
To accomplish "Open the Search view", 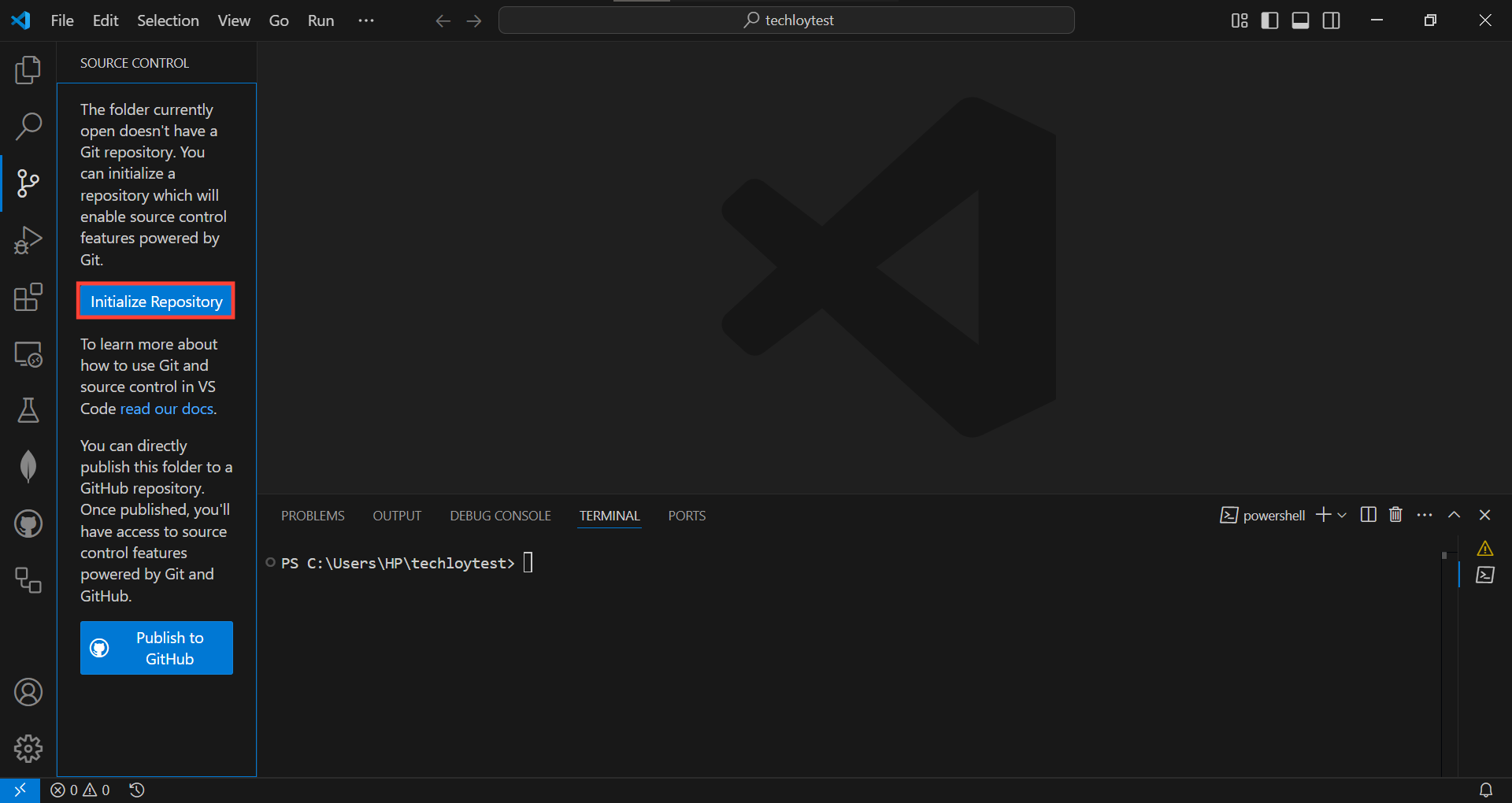I will (x=28, y=126).
